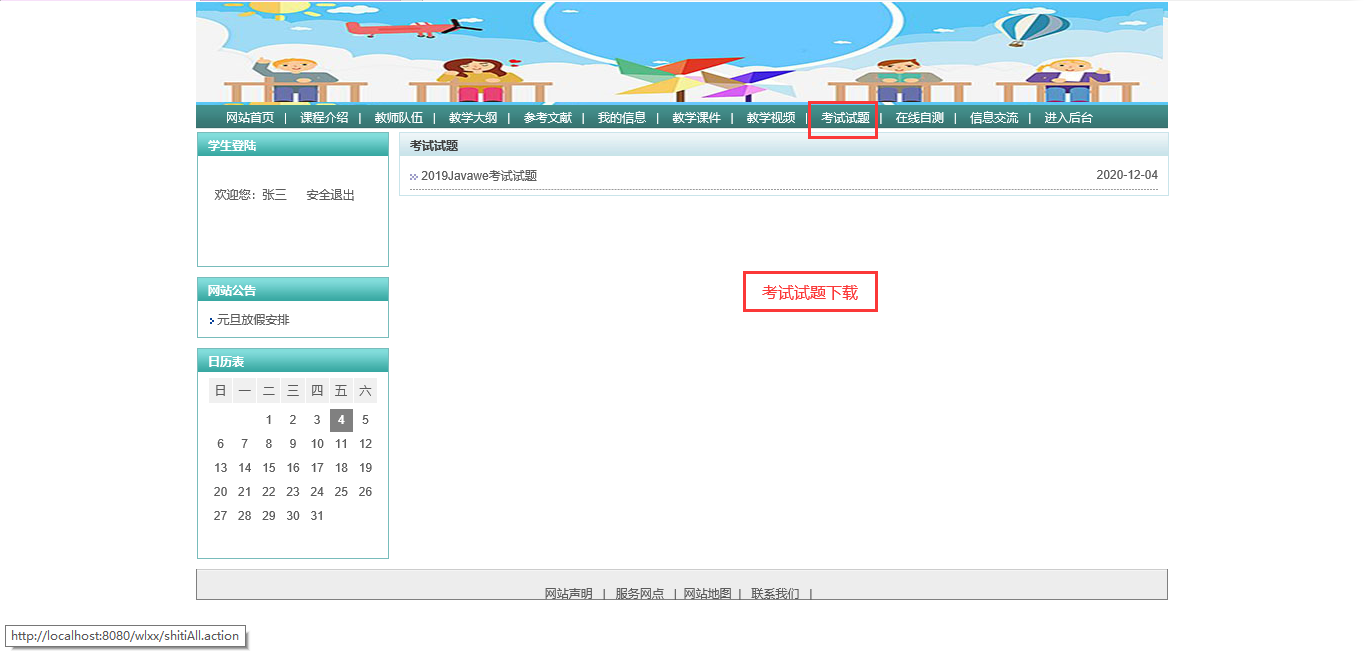Image resolution: width=1366 pixels, height=651 pixels.
Task: Click 欢迎您：张三 welcome text
Action: 250,195
